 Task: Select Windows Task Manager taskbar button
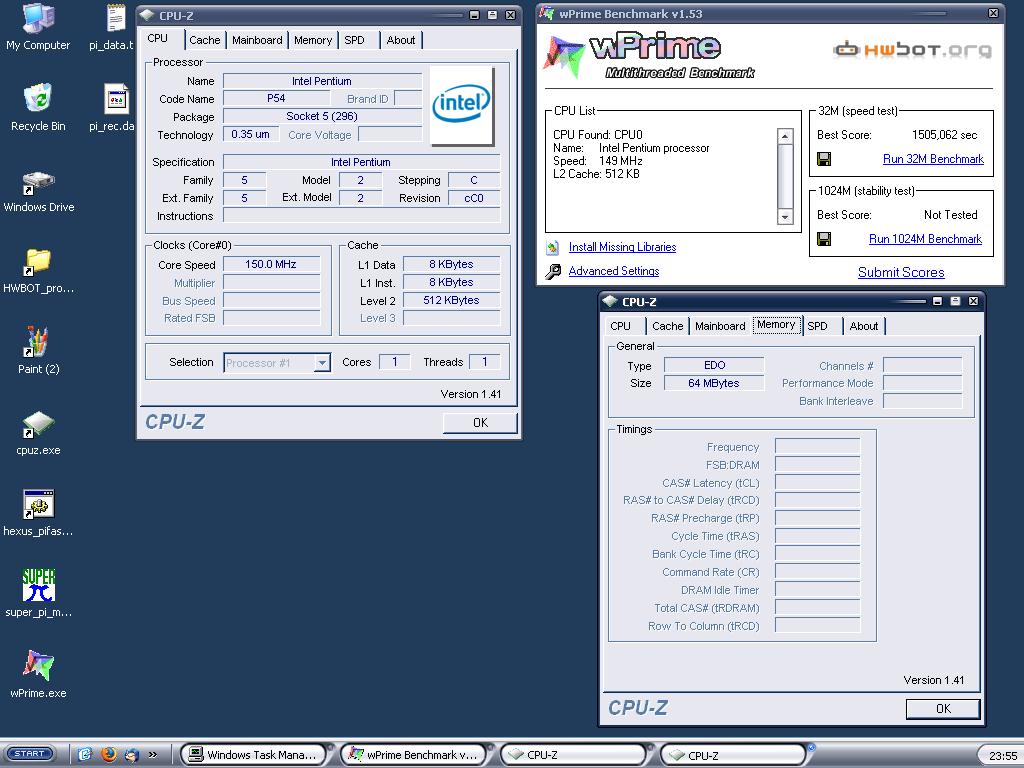point(253,754)
